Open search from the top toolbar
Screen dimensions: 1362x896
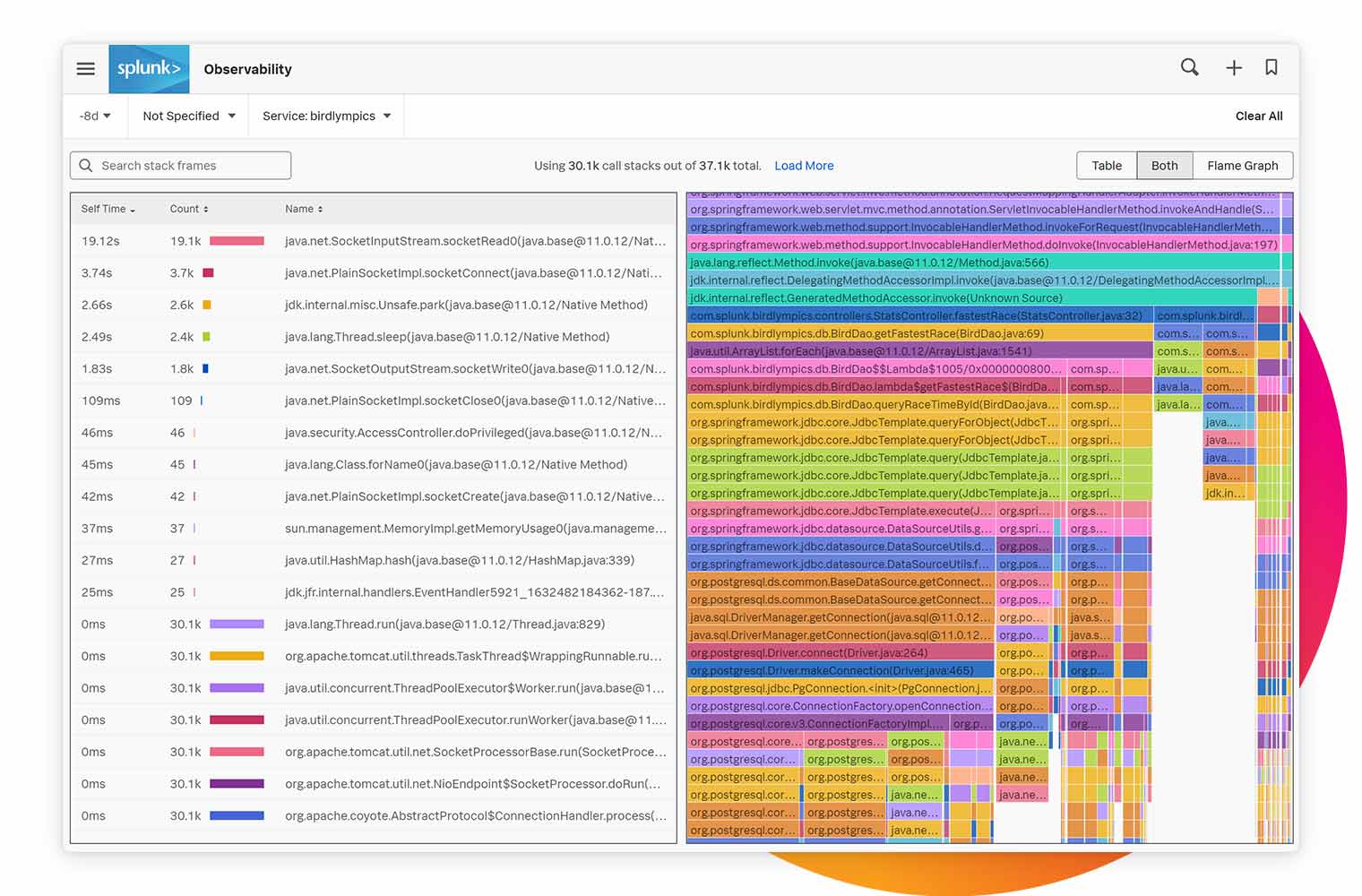coord(1189,67)
